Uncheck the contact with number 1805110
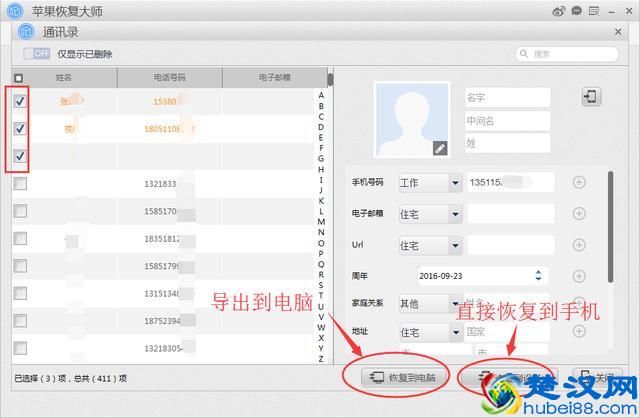 pyautogui.click(x=20, y=129)
